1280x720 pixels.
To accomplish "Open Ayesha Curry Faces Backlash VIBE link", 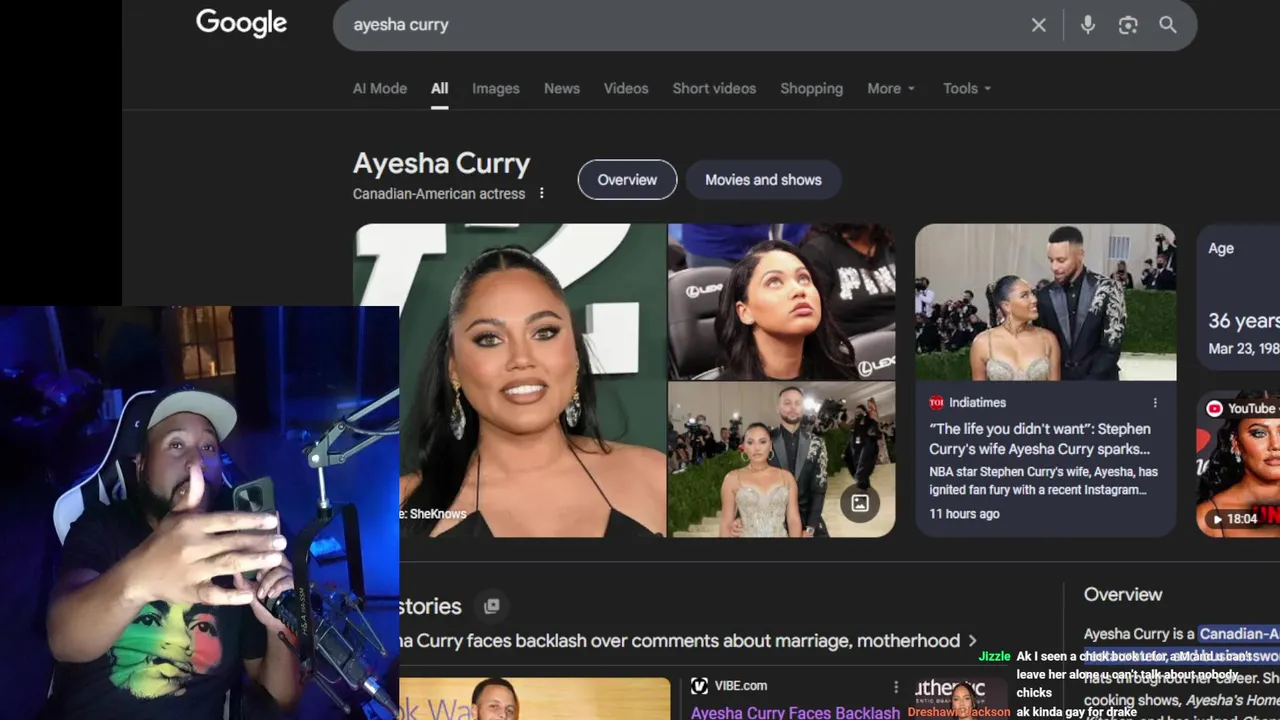I will [795, 712].
